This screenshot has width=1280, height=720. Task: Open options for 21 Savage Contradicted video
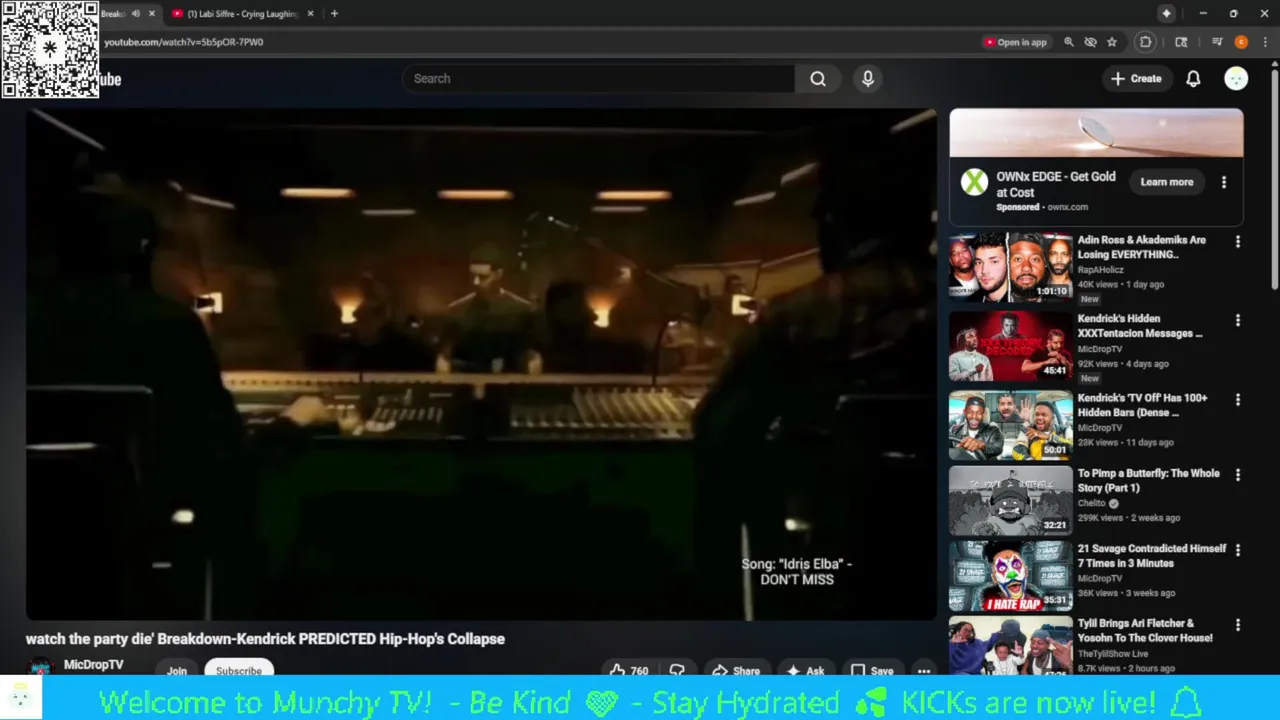(1238, 550)
